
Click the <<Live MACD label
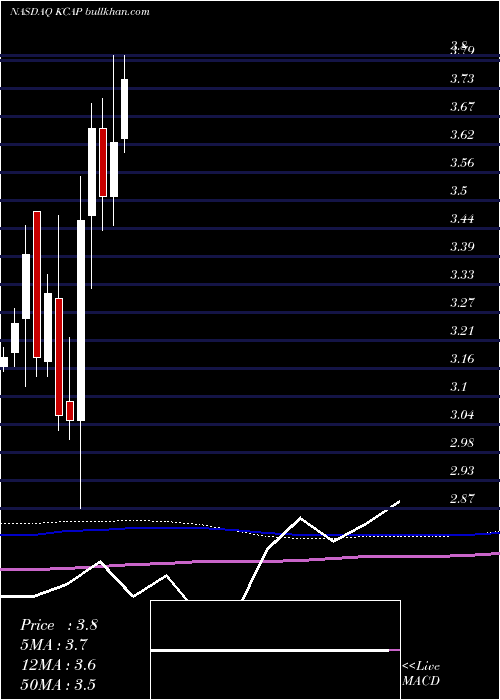click(x=421, y=674)
